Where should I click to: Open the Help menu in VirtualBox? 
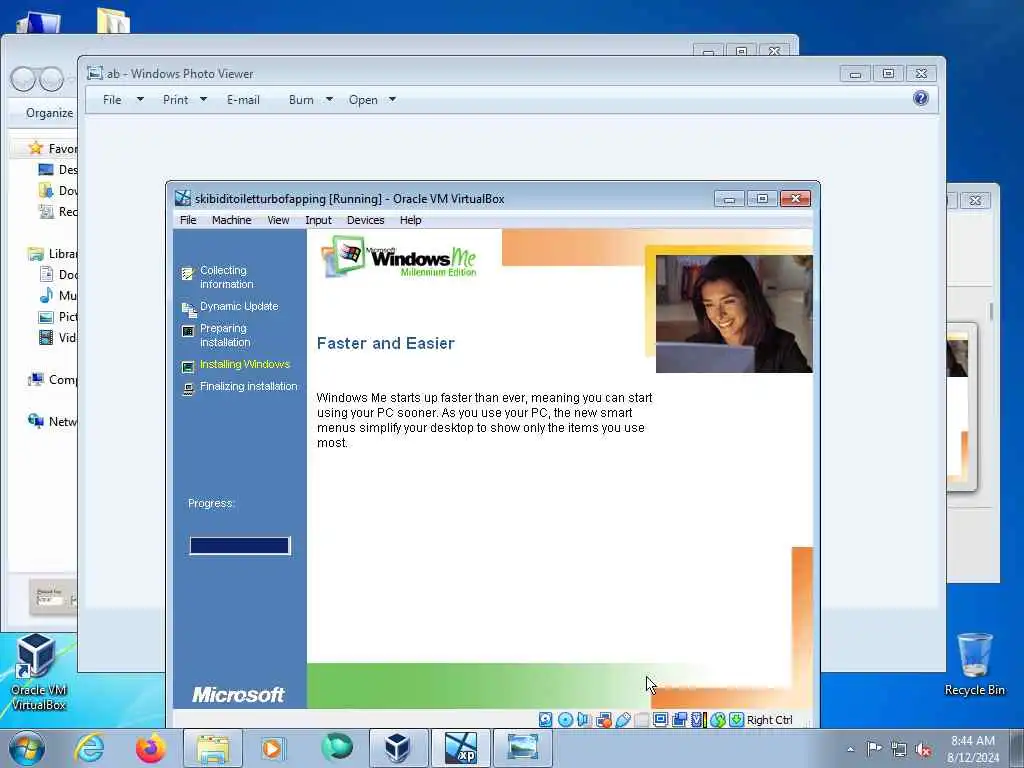(x=410, y=220)
